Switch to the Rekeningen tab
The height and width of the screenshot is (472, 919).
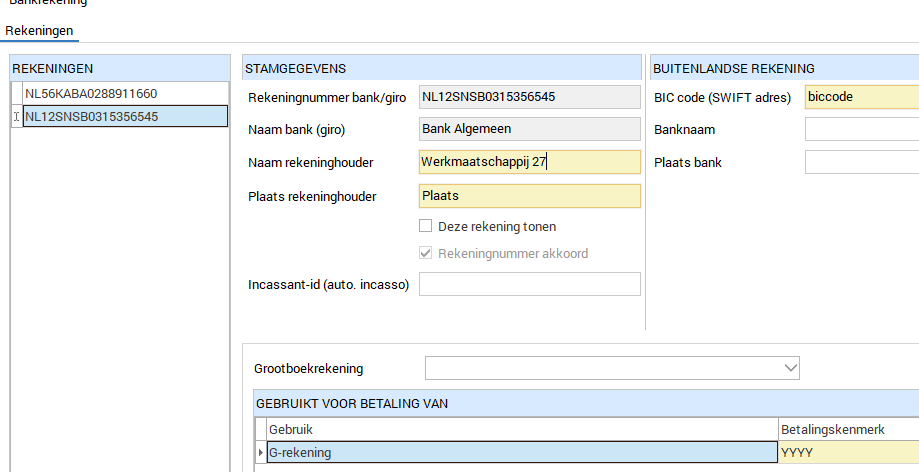39,31
